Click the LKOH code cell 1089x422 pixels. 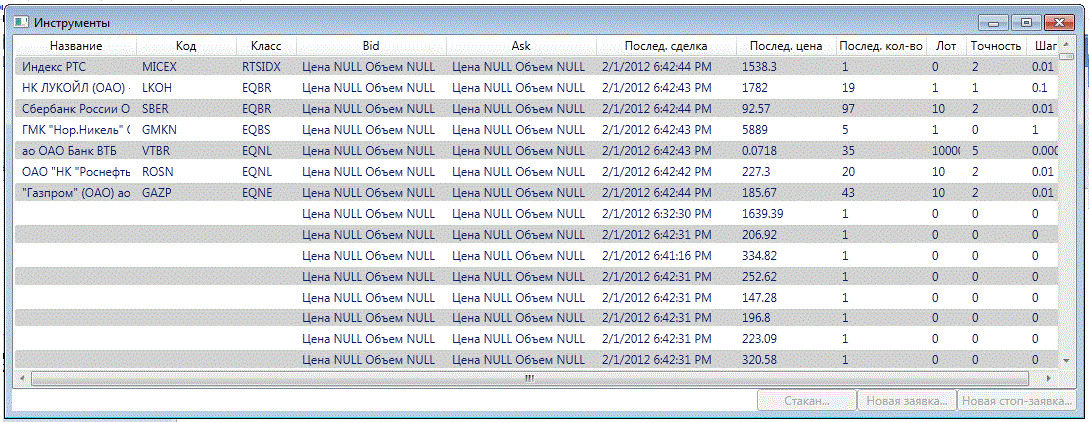point(156,88)
